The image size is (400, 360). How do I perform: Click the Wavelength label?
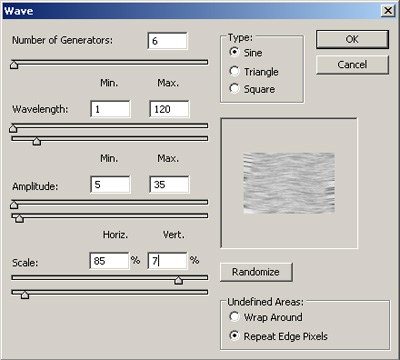[x=40, y=109]
